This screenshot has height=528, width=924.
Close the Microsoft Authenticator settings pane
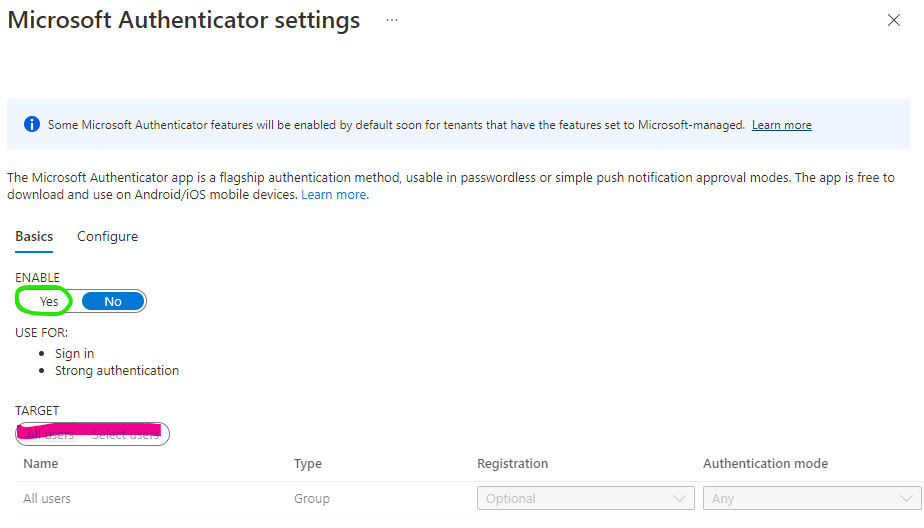tap(894, 21)
